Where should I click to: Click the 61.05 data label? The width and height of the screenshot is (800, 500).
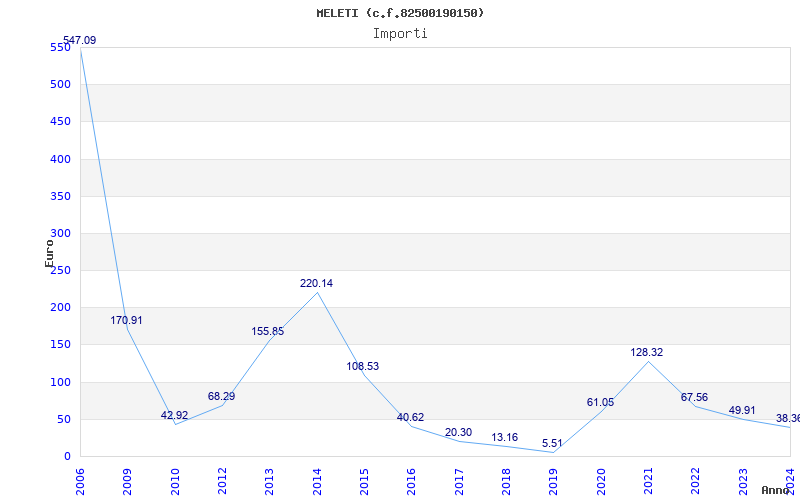(601, 403)
